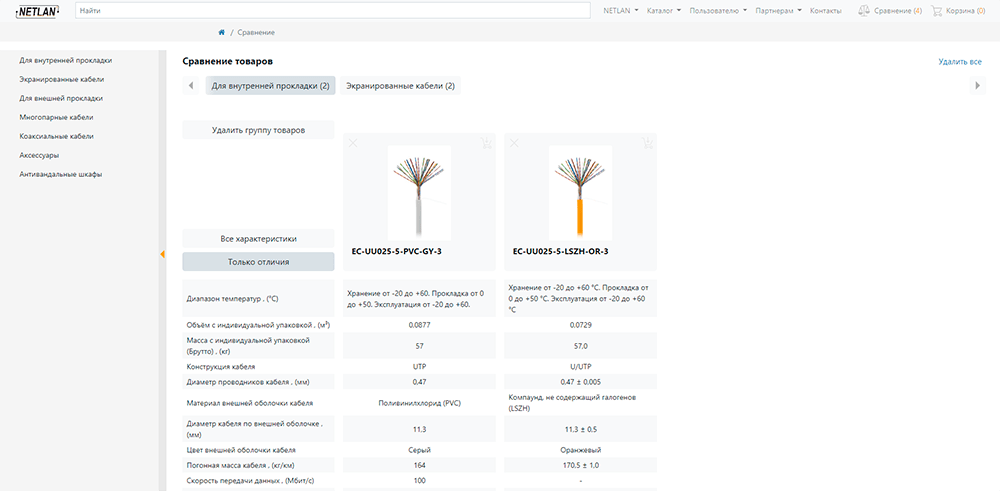Click the Серый color value
This screenshot has height=491, width=1000.
[x=419, y=450]
